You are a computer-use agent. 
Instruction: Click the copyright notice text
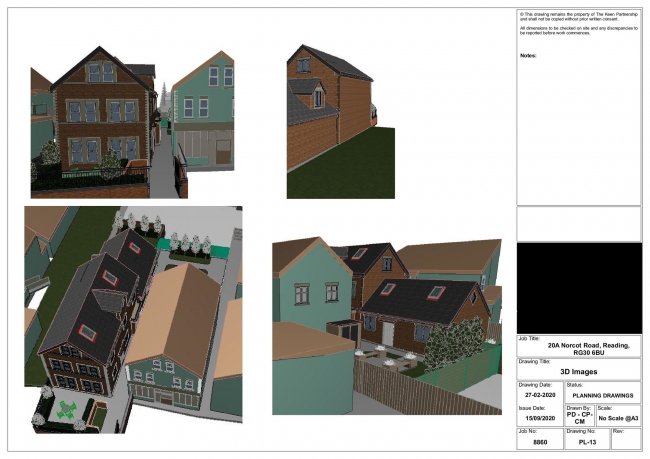tap(577, 16)
